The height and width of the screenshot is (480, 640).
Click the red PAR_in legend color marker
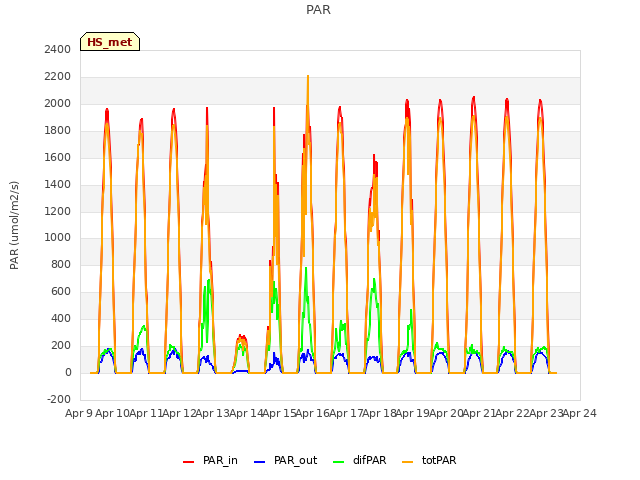point(189,462)
